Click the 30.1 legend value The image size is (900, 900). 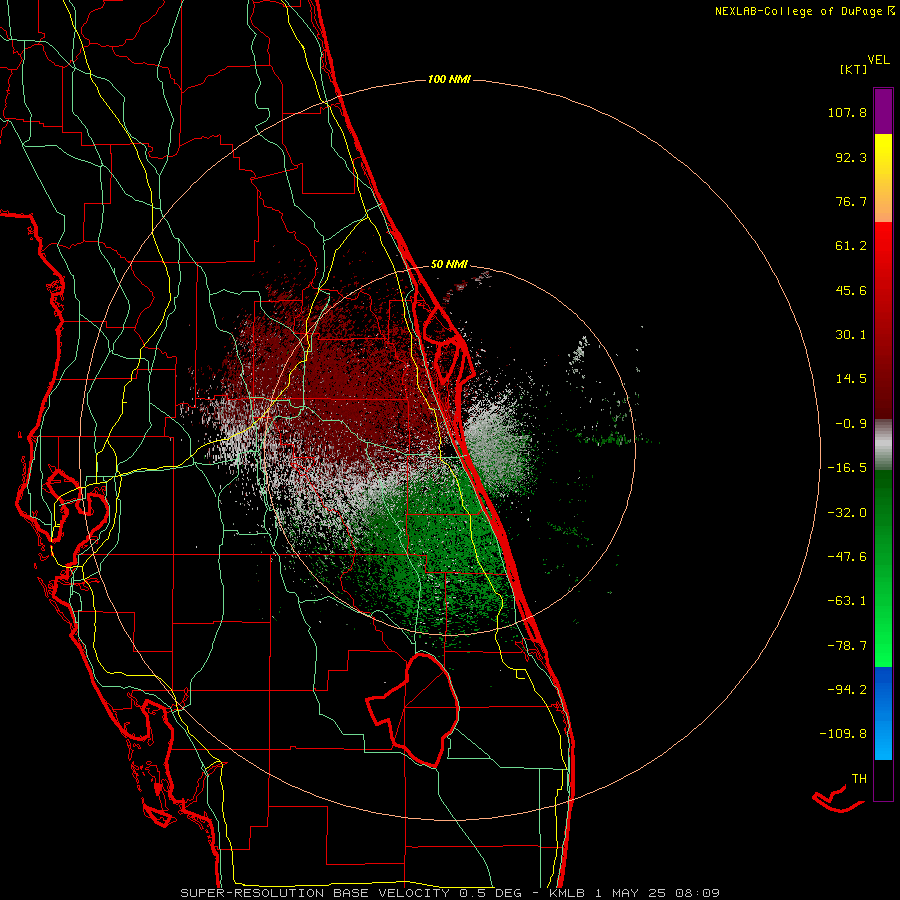(851, 335)
